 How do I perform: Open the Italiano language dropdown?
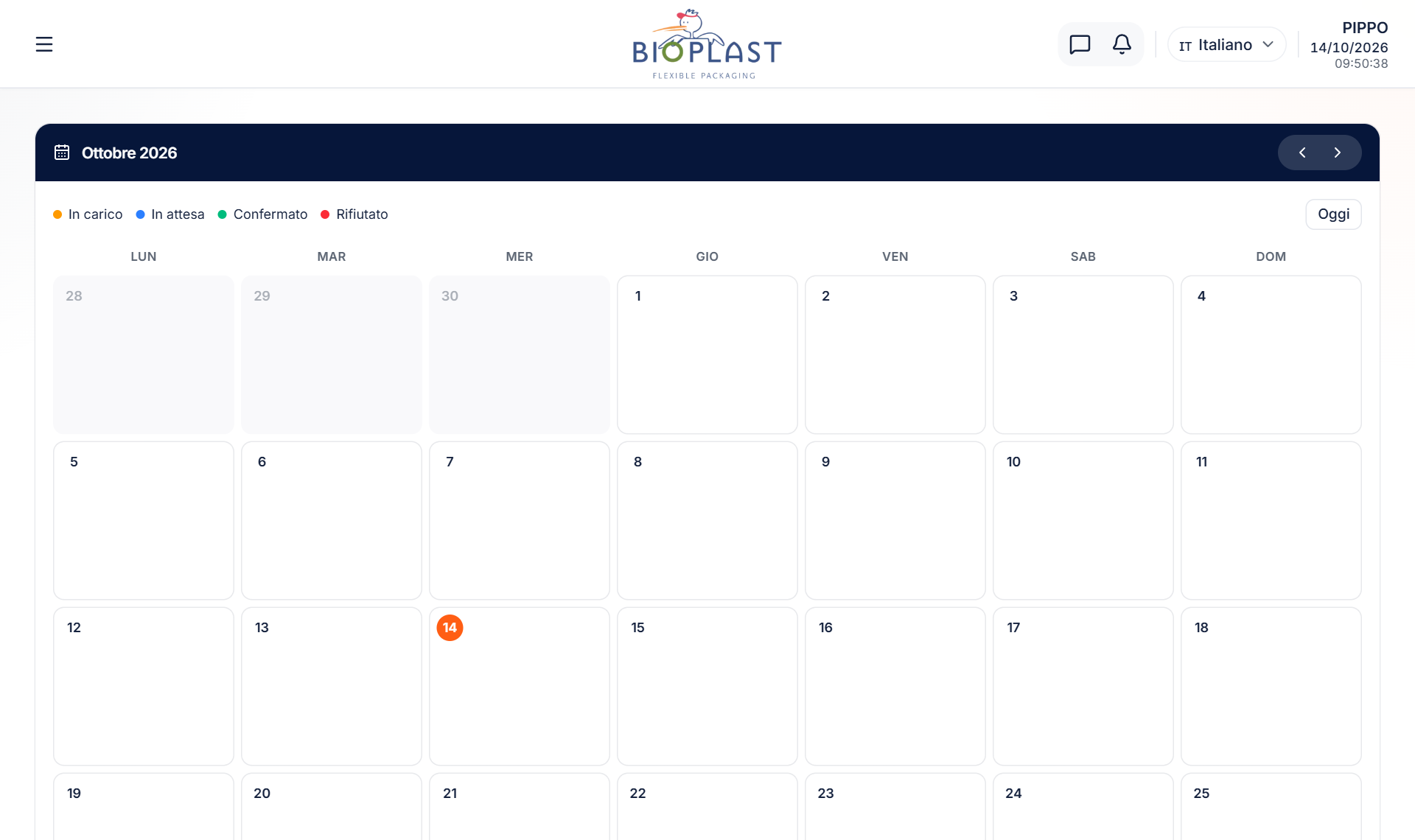tap(1226, 44)
